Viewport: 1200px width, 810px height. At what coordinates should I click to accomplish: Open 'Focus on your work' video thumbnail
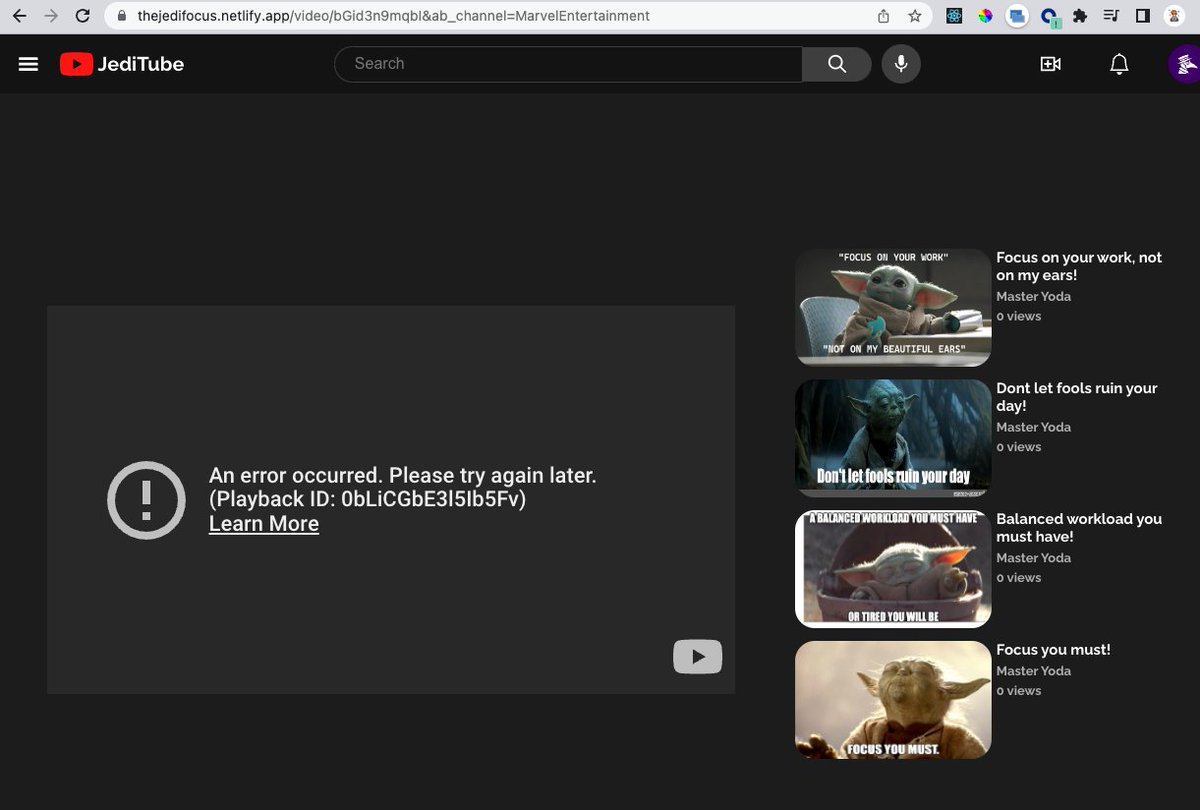893,307
